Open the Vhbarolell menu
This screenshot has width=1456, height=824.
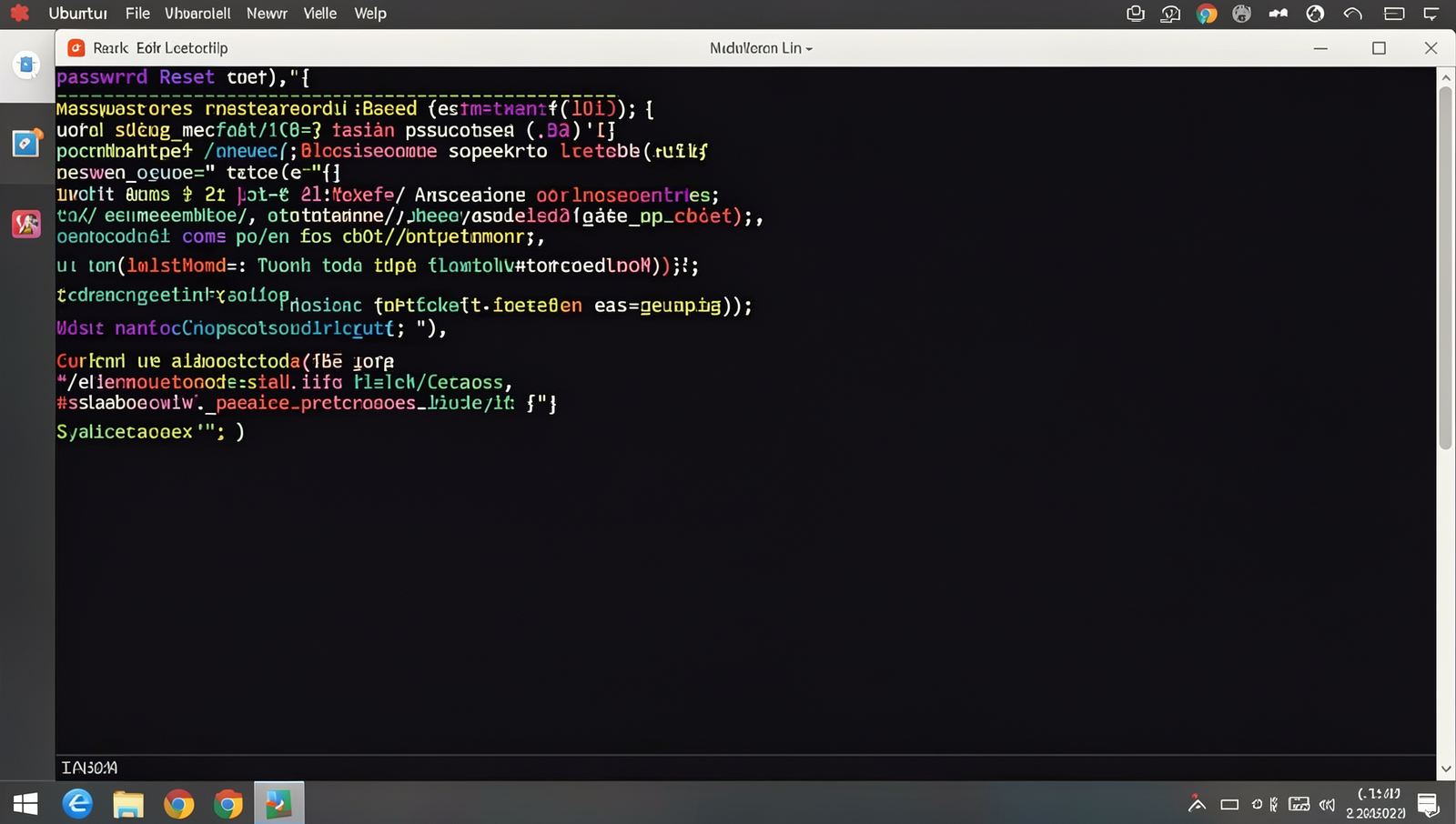point(197,14)
